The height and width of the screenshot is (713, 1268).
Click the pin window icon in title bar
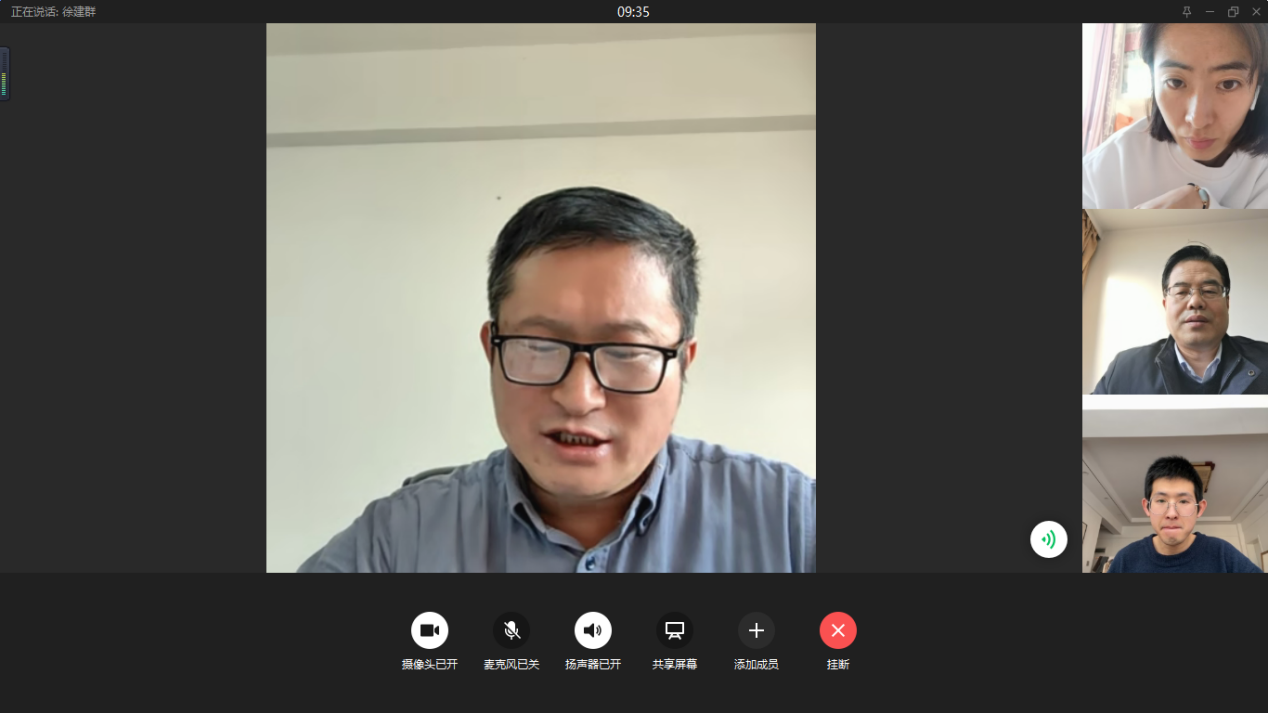[1187, 12]
